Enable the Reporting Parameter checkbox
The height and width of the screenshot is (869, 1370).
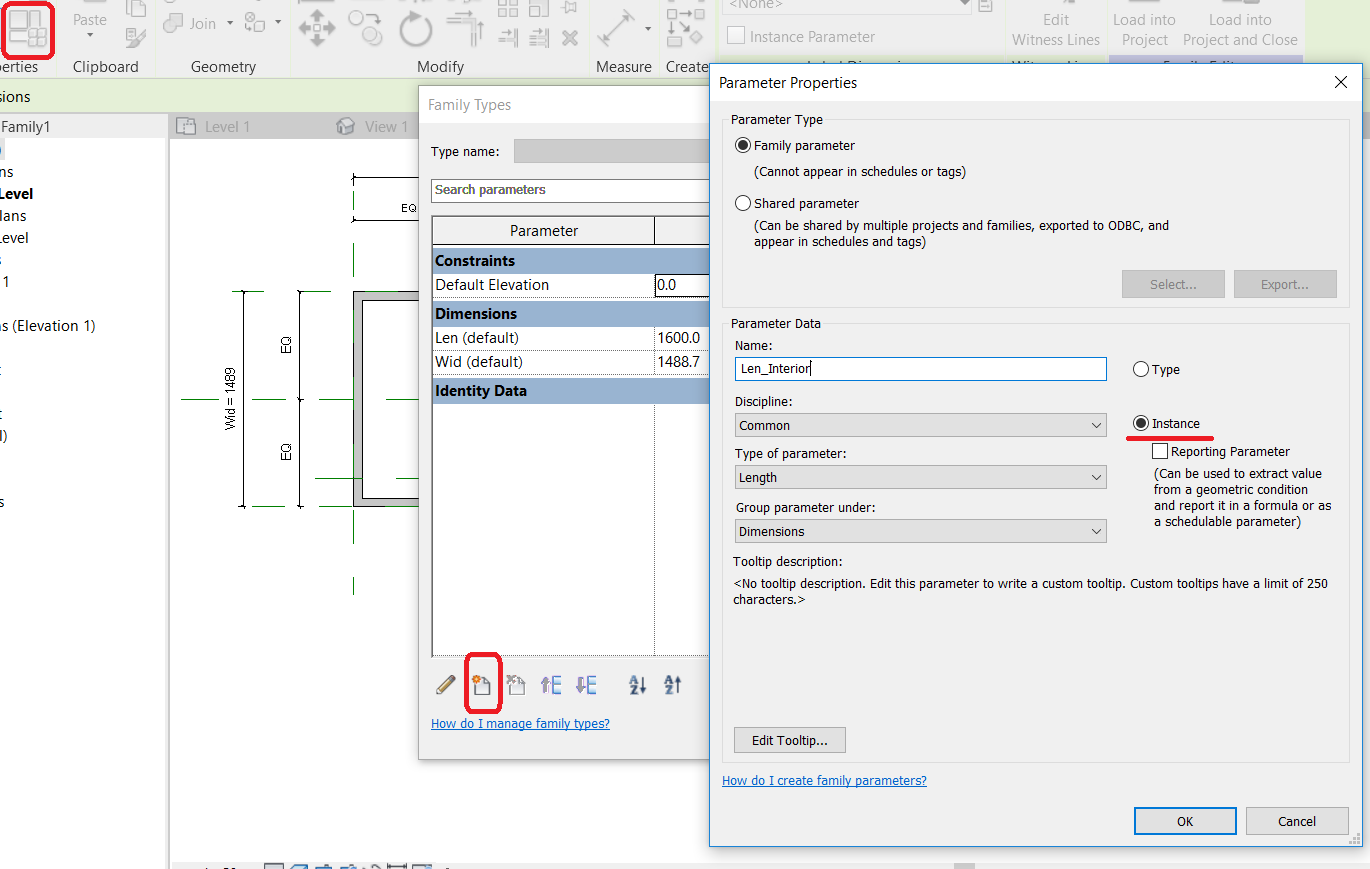(x=1160, y=451)
